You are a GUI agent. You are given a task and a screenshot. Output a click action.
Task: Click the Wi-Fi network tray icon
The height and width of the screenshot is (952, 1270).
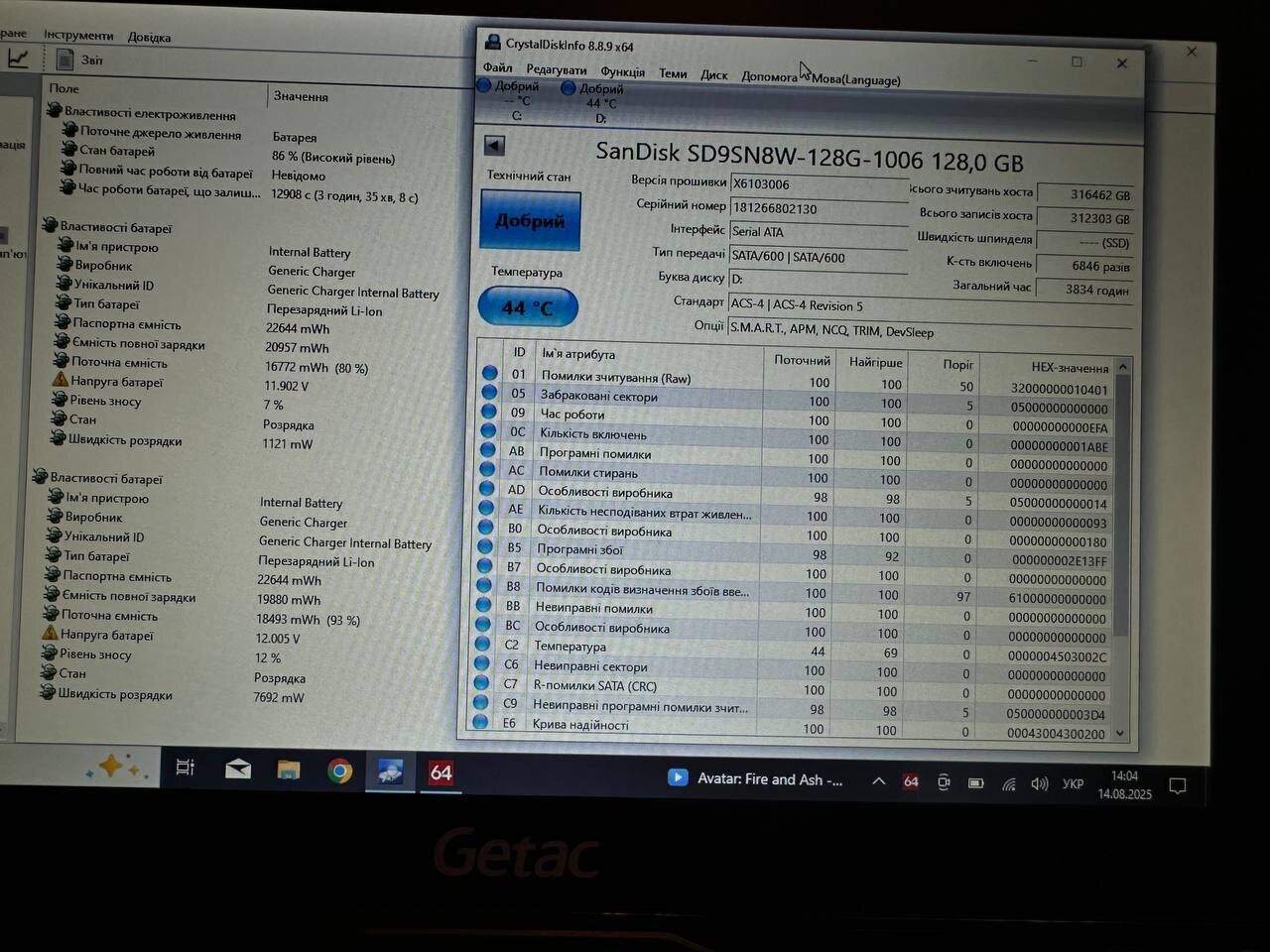click(1008, 783)
